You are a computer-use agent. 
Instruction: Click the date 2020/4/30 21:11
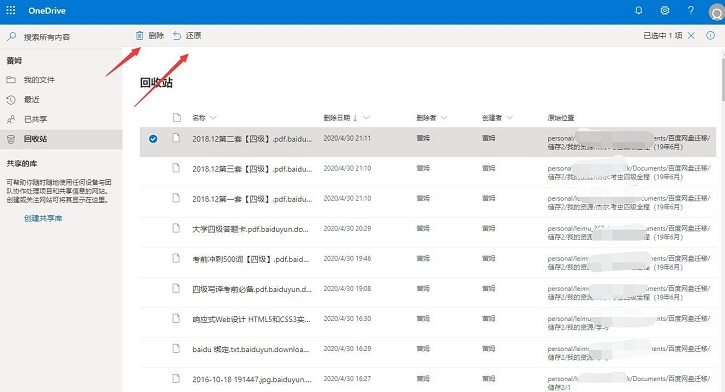pyautogui.click(x=347, y=138)
